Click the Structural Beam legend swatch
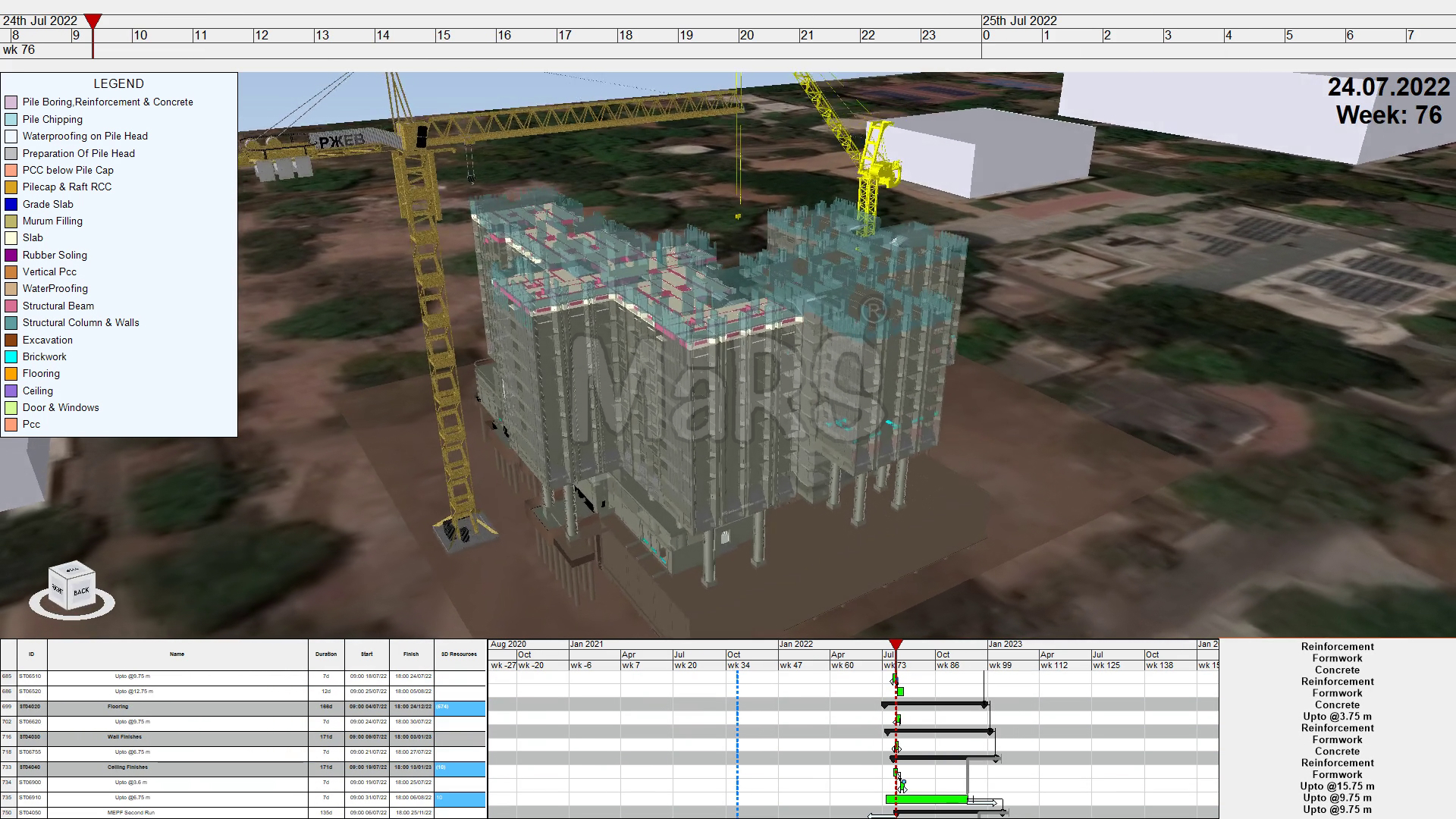 click(11, 306)
